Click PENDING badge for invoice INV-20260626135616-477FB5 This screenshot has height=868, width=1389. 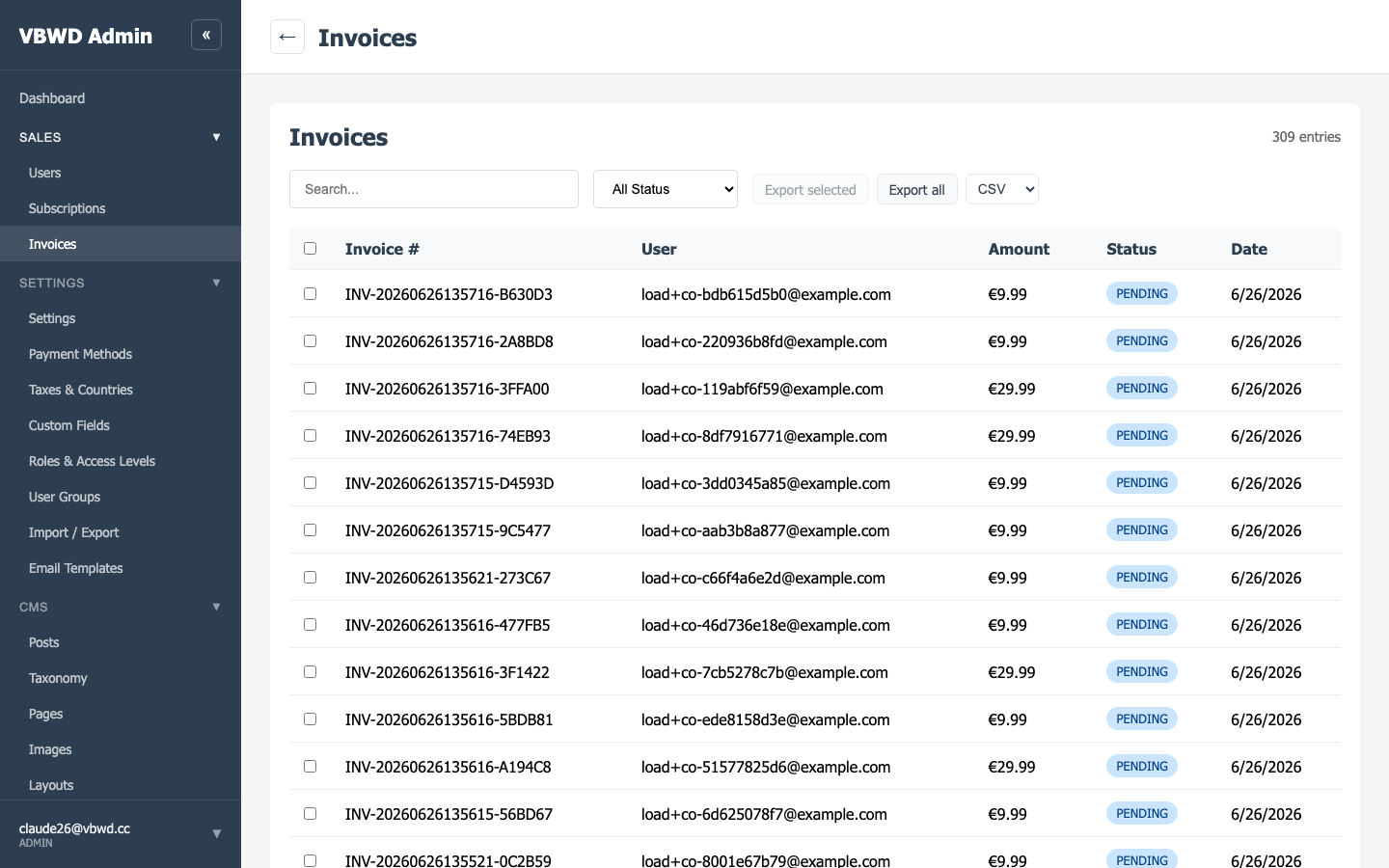coord(1142,624)
